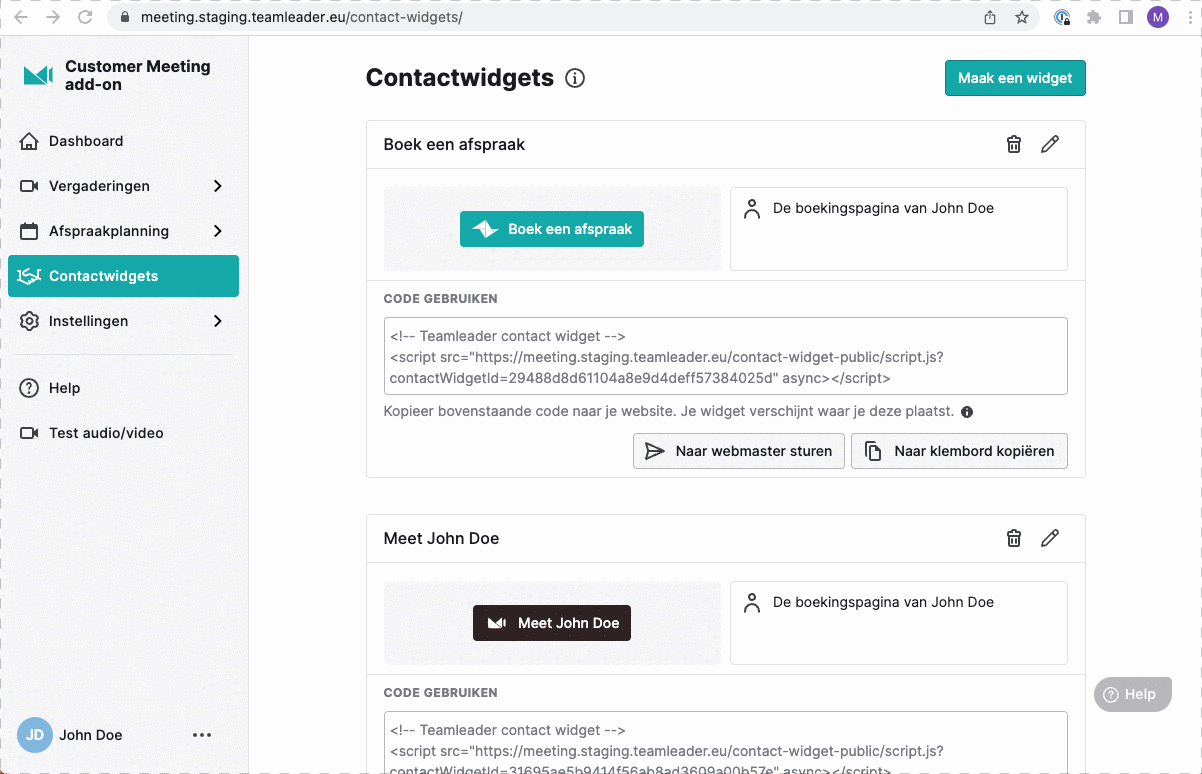Screen dimensions: 1202x774
Task: Open the browser extensions puzzle icon
Action: (1094, 17)
